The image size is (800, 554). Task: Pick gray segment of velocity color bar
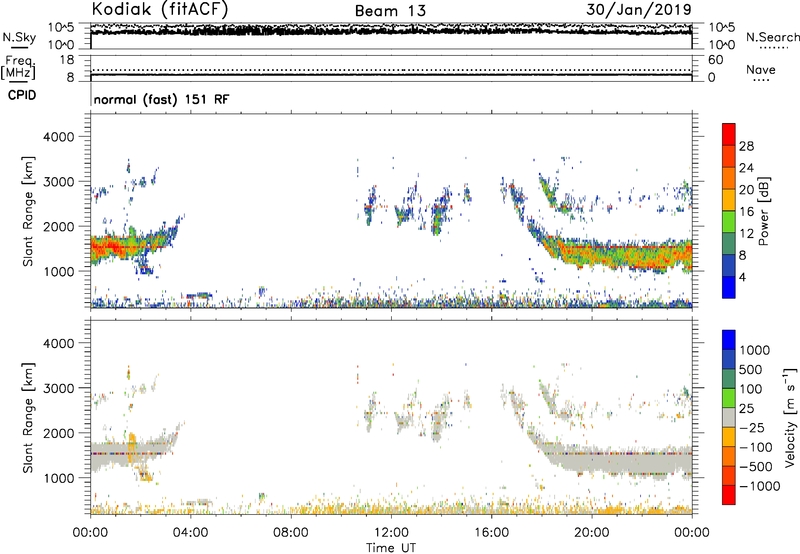[x=729, y=418]
